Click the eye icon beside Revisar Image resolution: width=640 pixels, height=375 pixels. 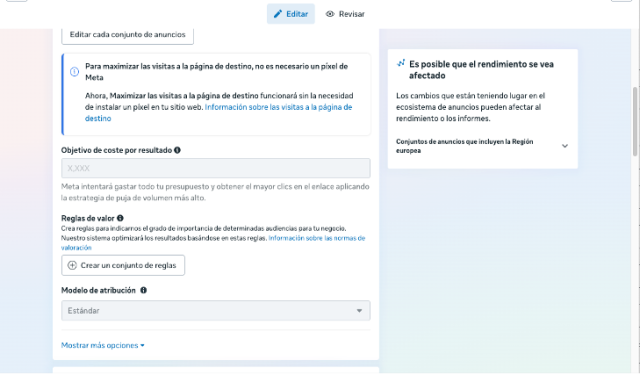click(330, 14)
